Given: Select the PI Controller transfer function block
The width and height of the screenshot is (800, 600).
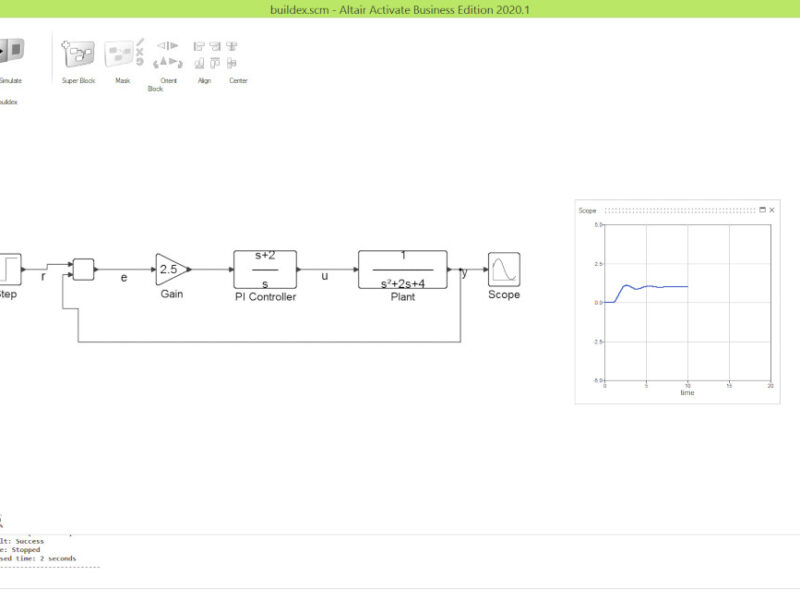Looking at the screenshot, I should coord(265,269).
